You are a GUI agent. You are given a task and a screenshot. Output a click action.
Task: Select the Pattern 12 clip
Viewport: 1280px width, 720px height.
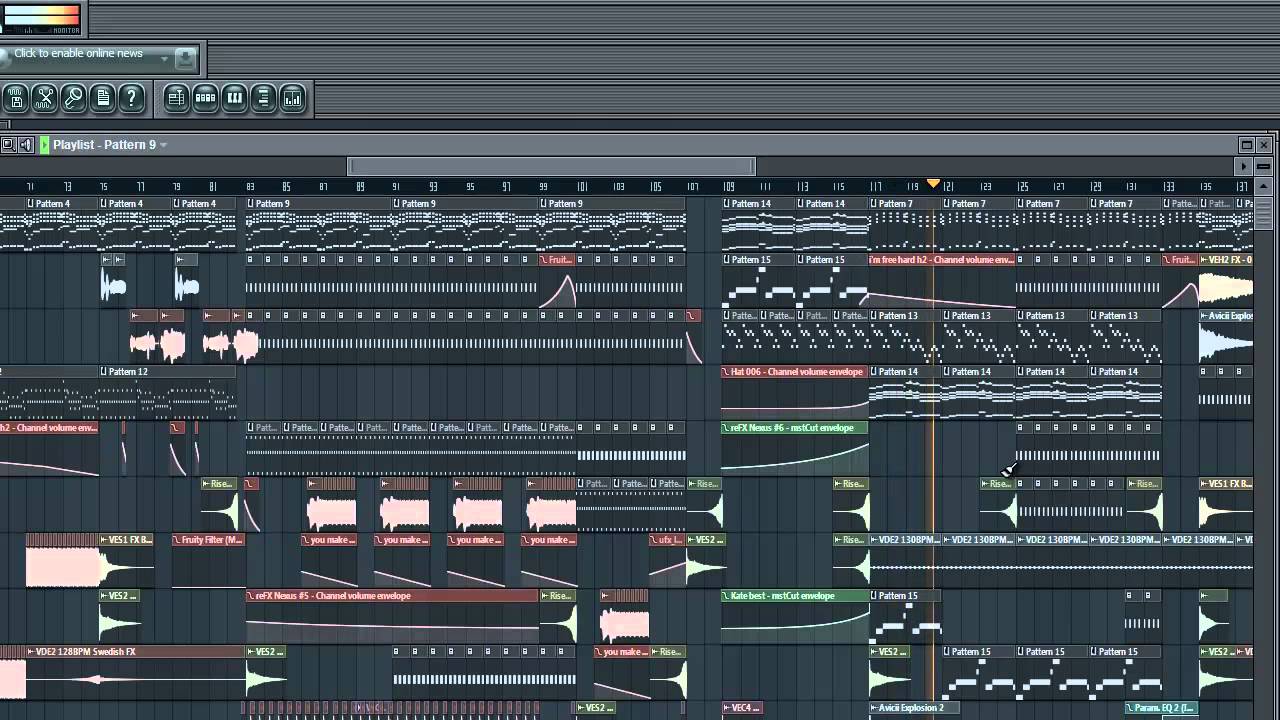(168, 371)
